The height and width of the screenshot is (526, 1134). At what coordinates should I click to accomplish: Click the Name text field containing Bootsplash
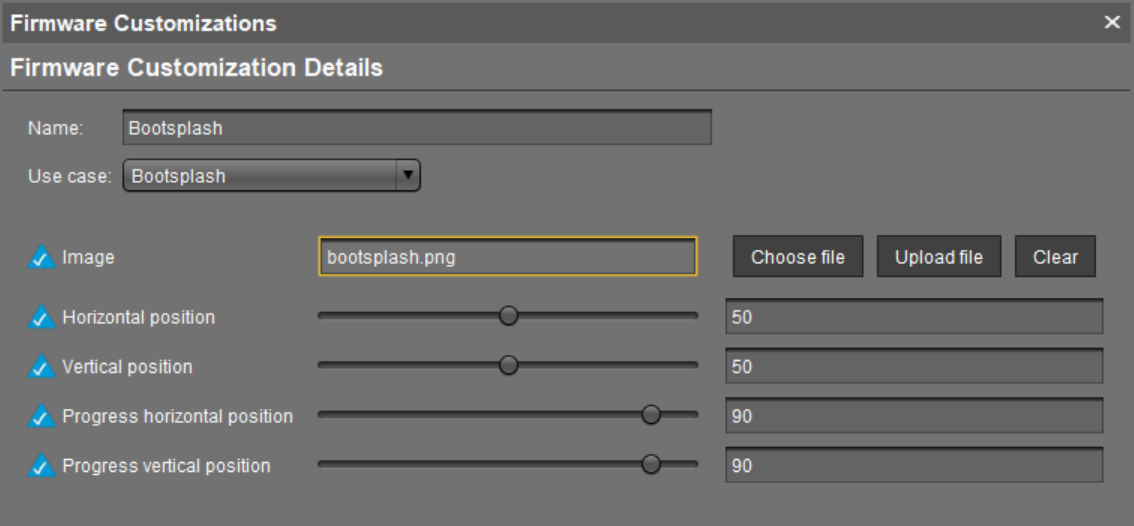coord(416,128)
